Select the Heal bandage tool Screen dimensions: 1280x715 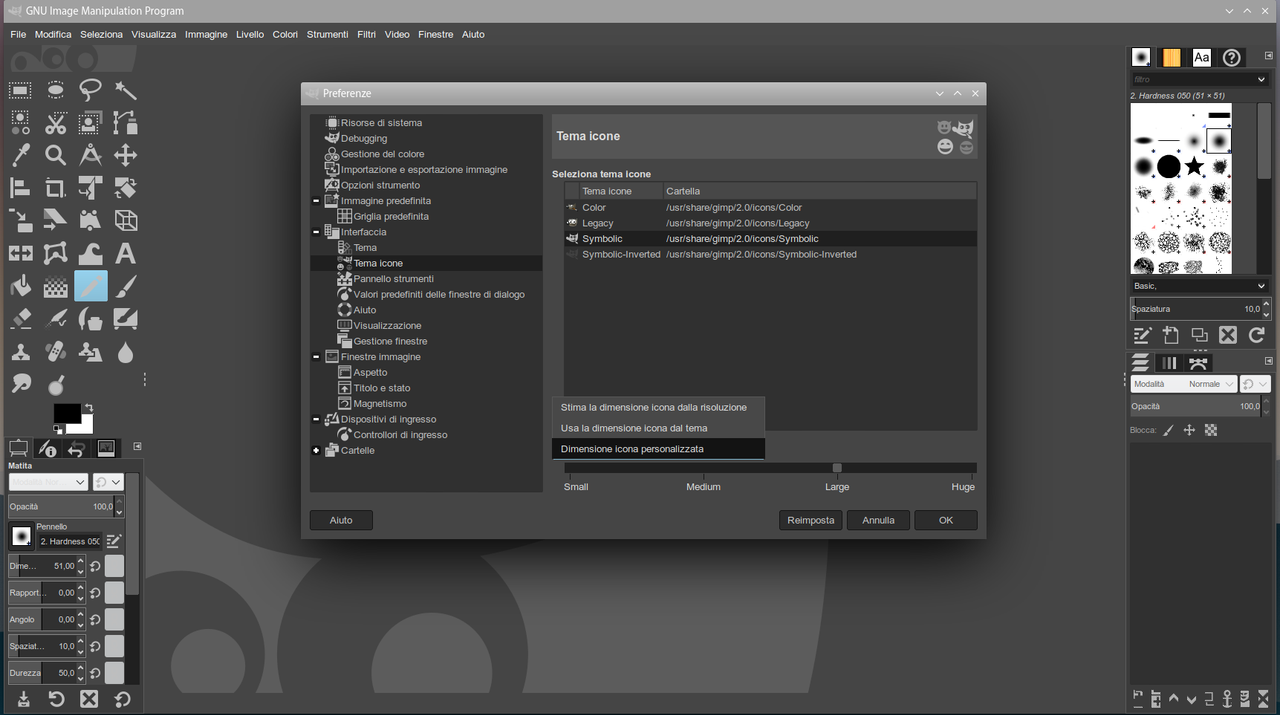coord(55,352)
